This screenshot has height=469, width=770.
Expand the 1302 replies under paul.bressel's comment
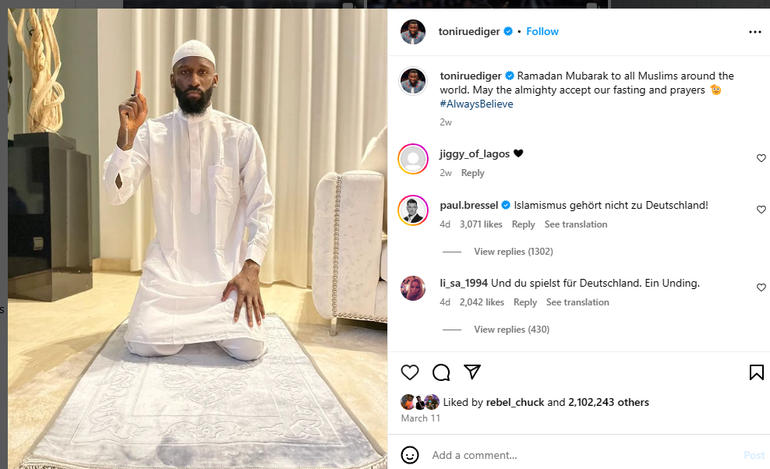tap(513, 252)
